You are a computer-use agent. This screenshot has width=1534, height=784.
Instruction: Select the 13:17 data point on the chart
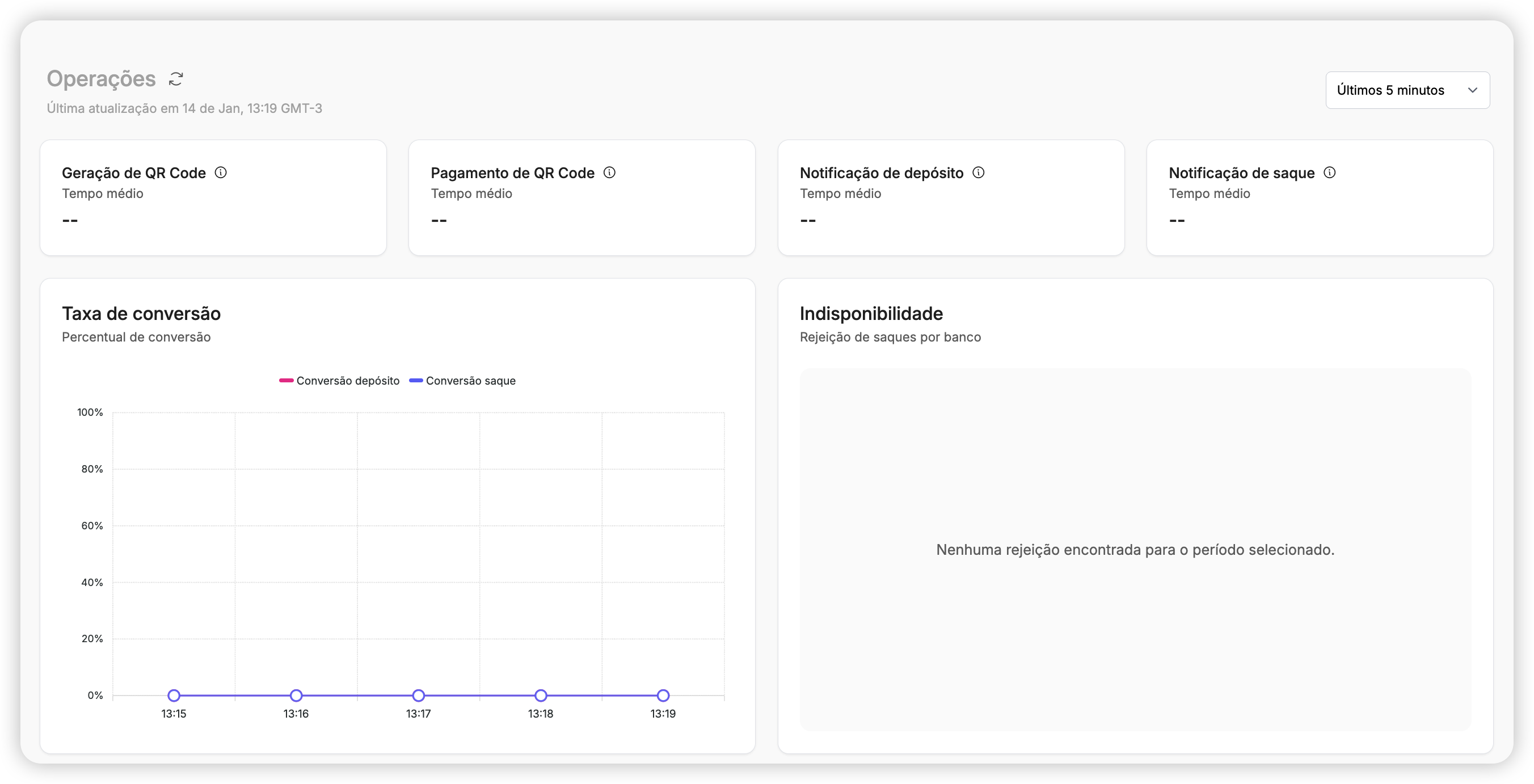coord(419,697)
